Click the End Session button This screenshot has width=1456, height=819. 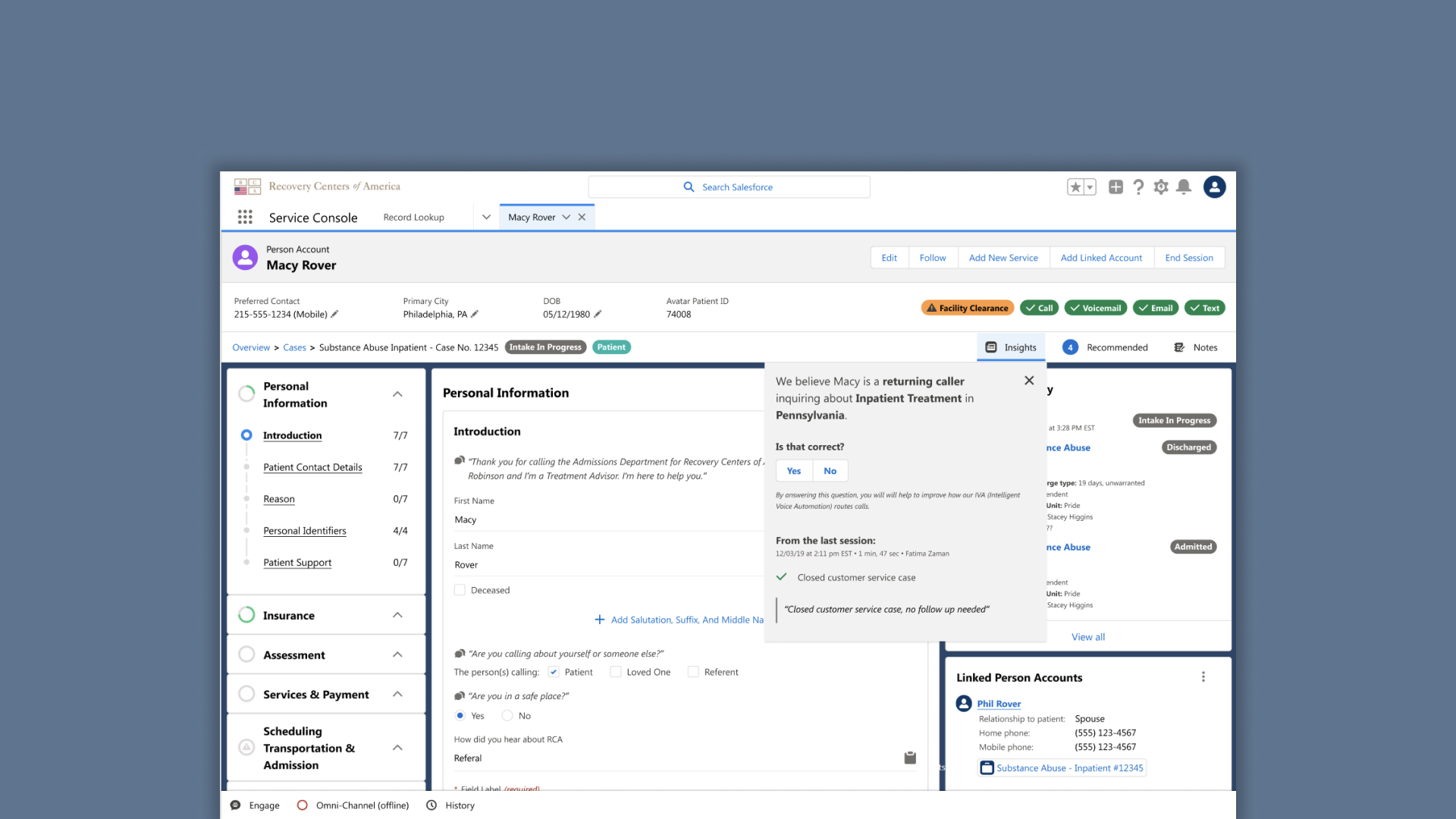pos(1189,258)
